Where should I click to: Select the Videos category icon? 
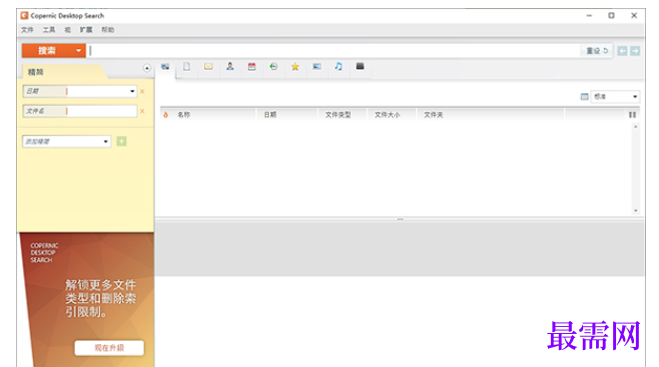(360, 66)
